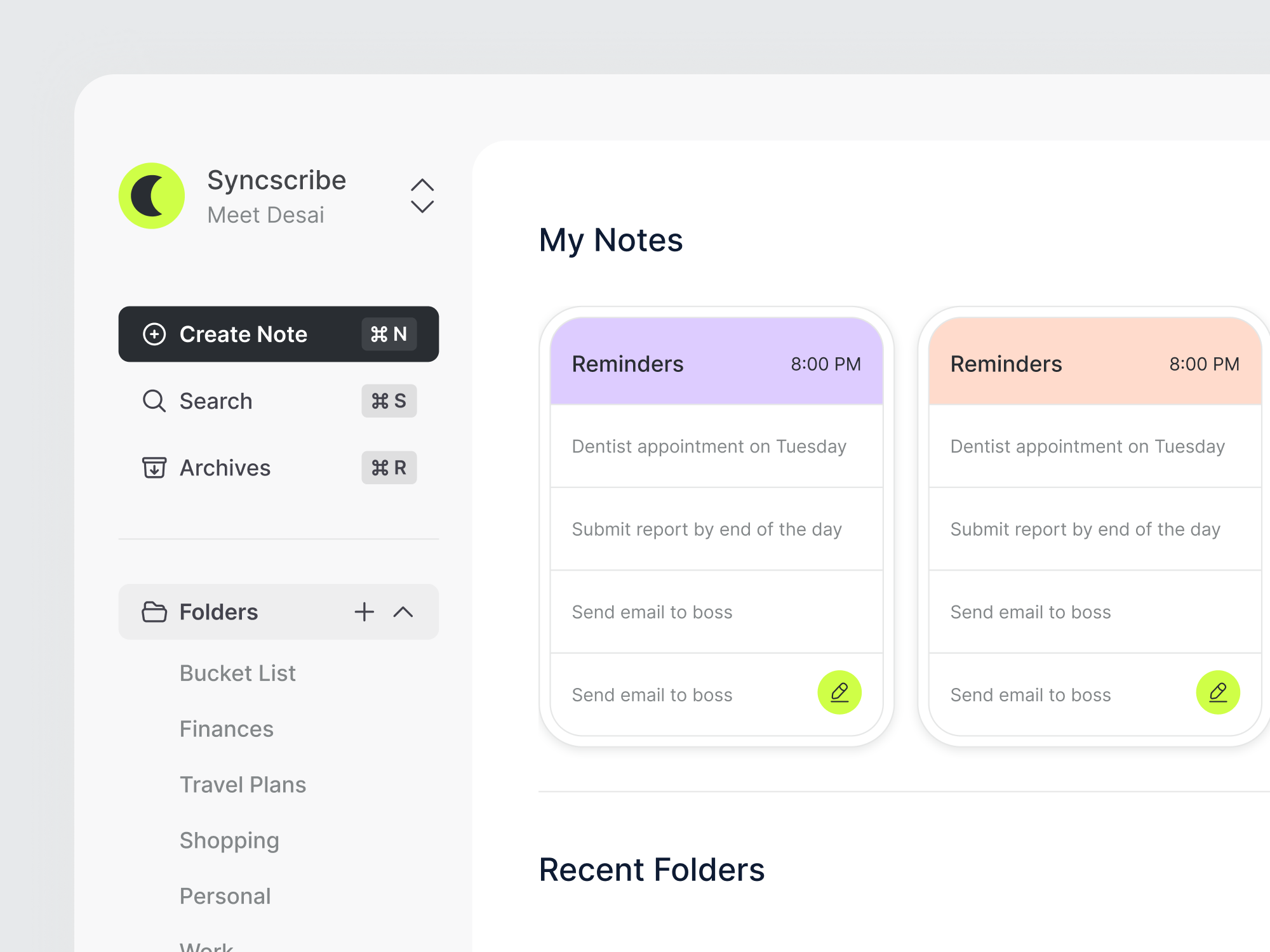The image size is (1270, 952).
Task: Open the Shopping folder
Action: [229, 840]
